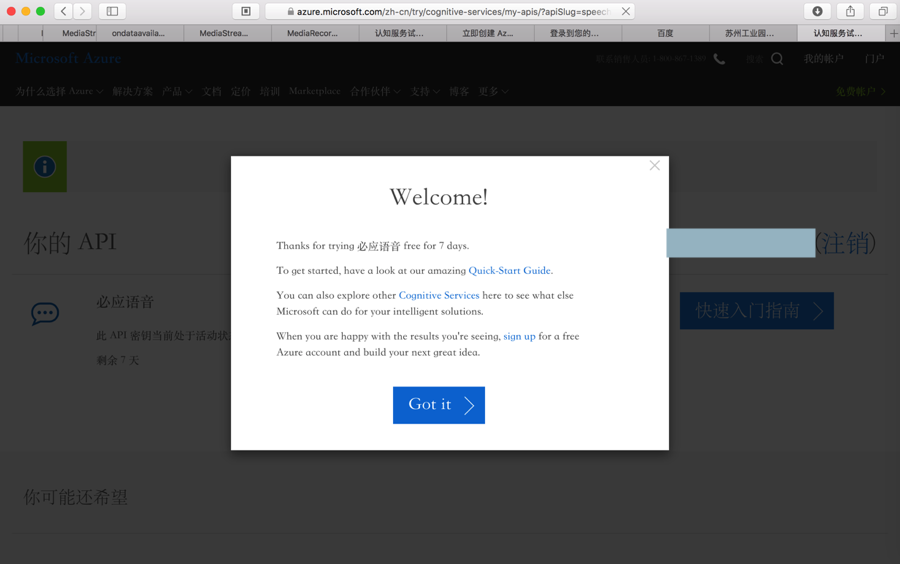Click the (注销) sign-out link
The width and height of the screenshot is (900, 564).
pyautogui.click(x=845, y=243)
